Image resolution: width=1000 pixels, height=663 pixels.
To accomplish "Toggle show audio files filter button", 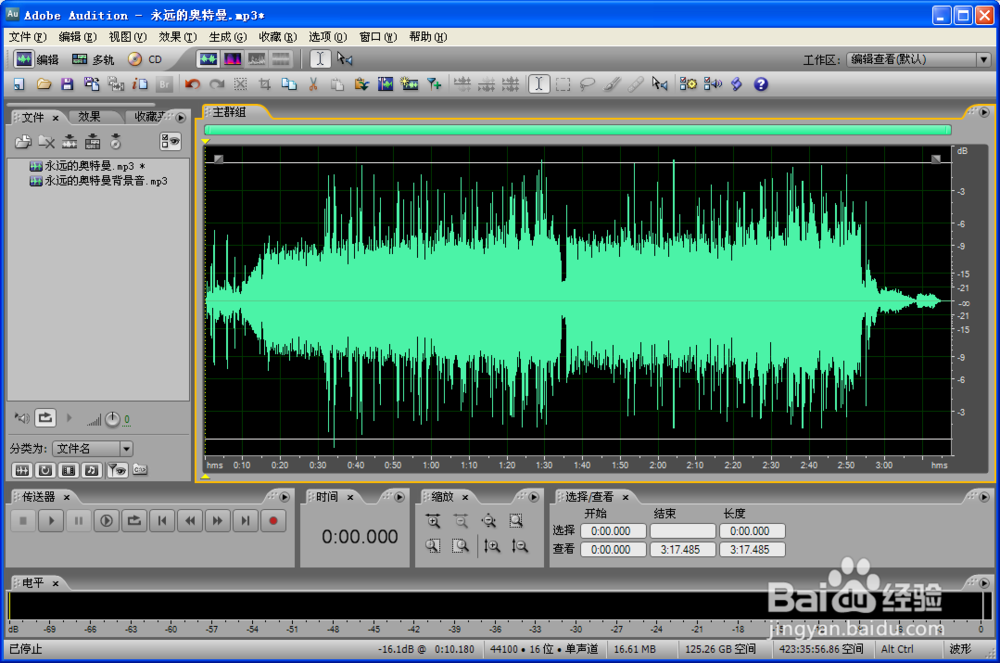I will [x=22, y=470].
